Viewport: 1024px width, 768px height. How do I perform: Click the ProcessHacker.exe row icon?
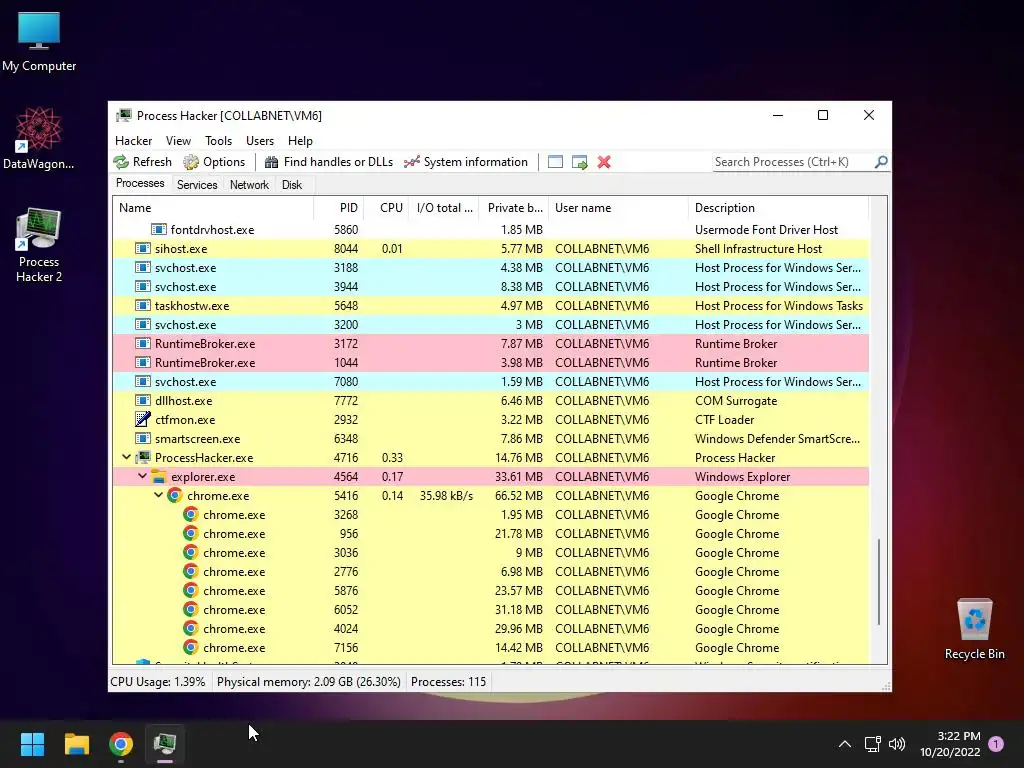143,457
